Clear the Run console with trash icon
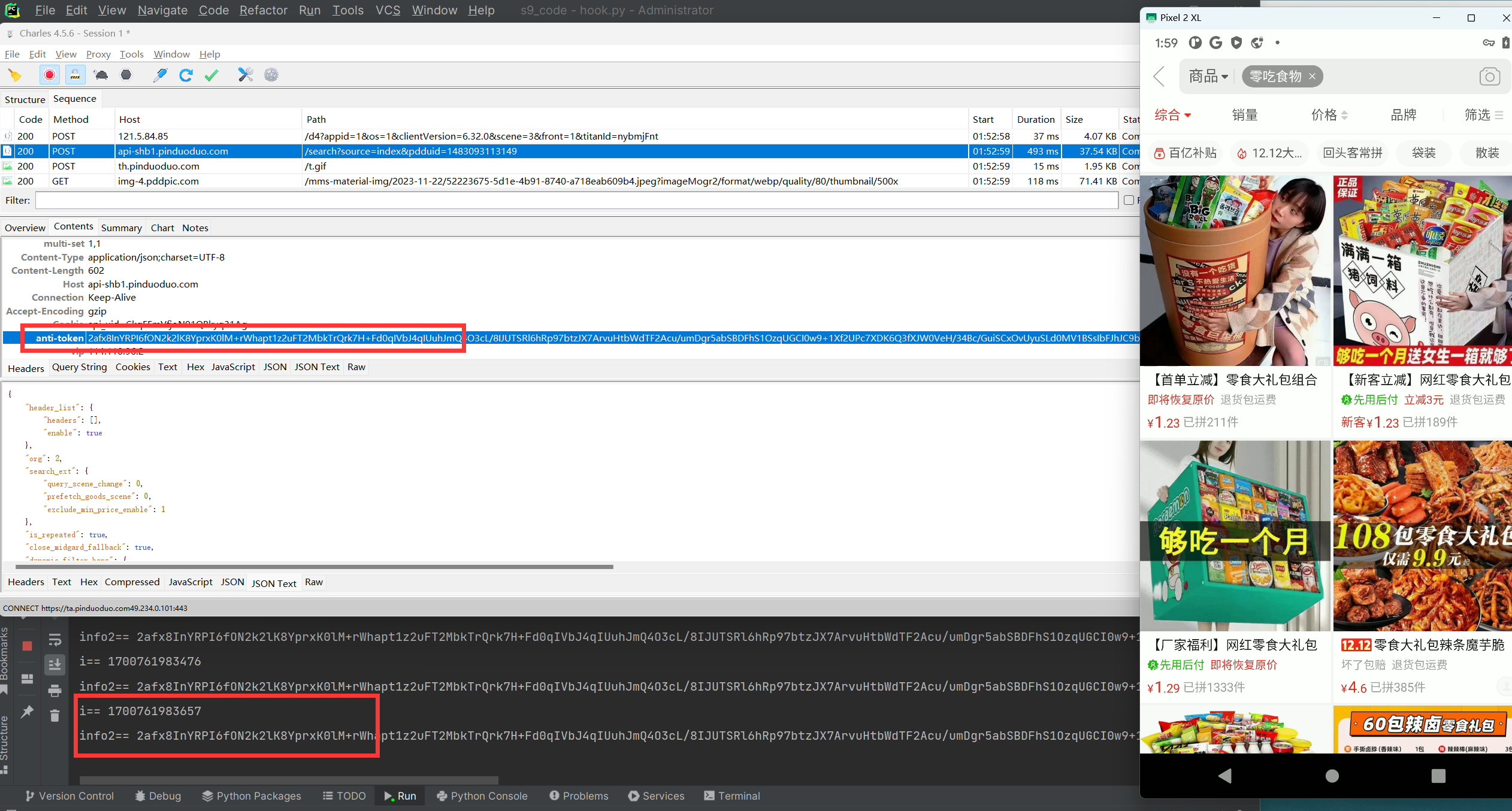This screenshot has width=1512, height=811. click(55, 716)
